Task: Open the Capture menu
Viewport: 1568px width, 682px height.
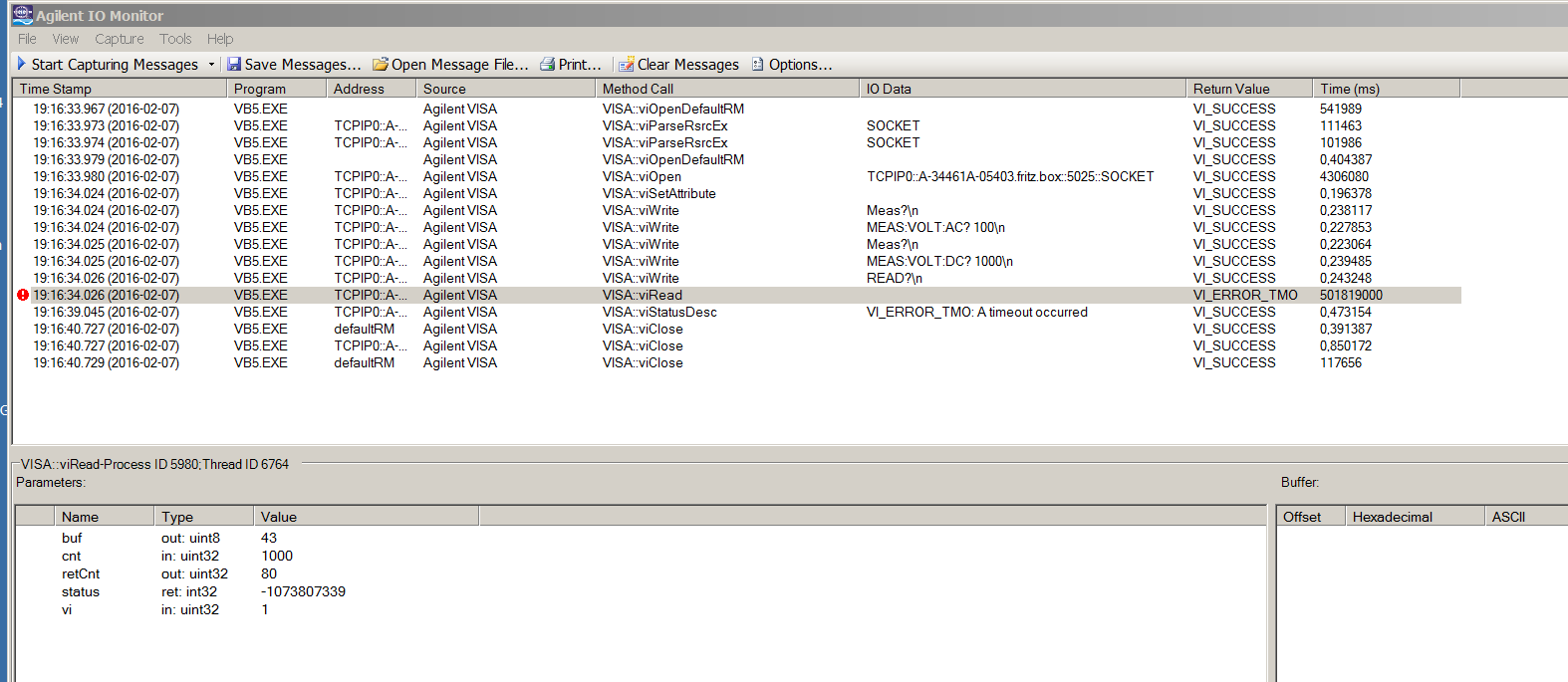Action: point(120,39)
